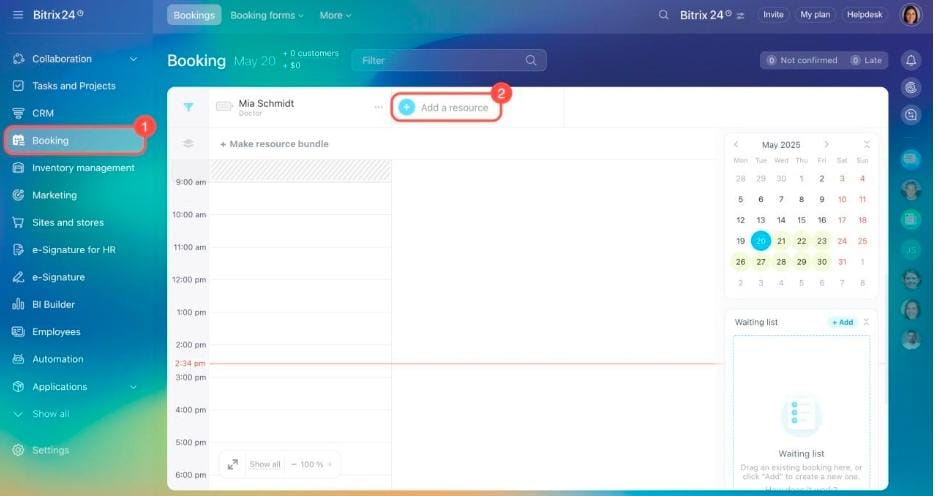Image resolution: width=937 pixels, height=496 pixels.
Task: Open the Automation menu item
Action: coord(58,359)
